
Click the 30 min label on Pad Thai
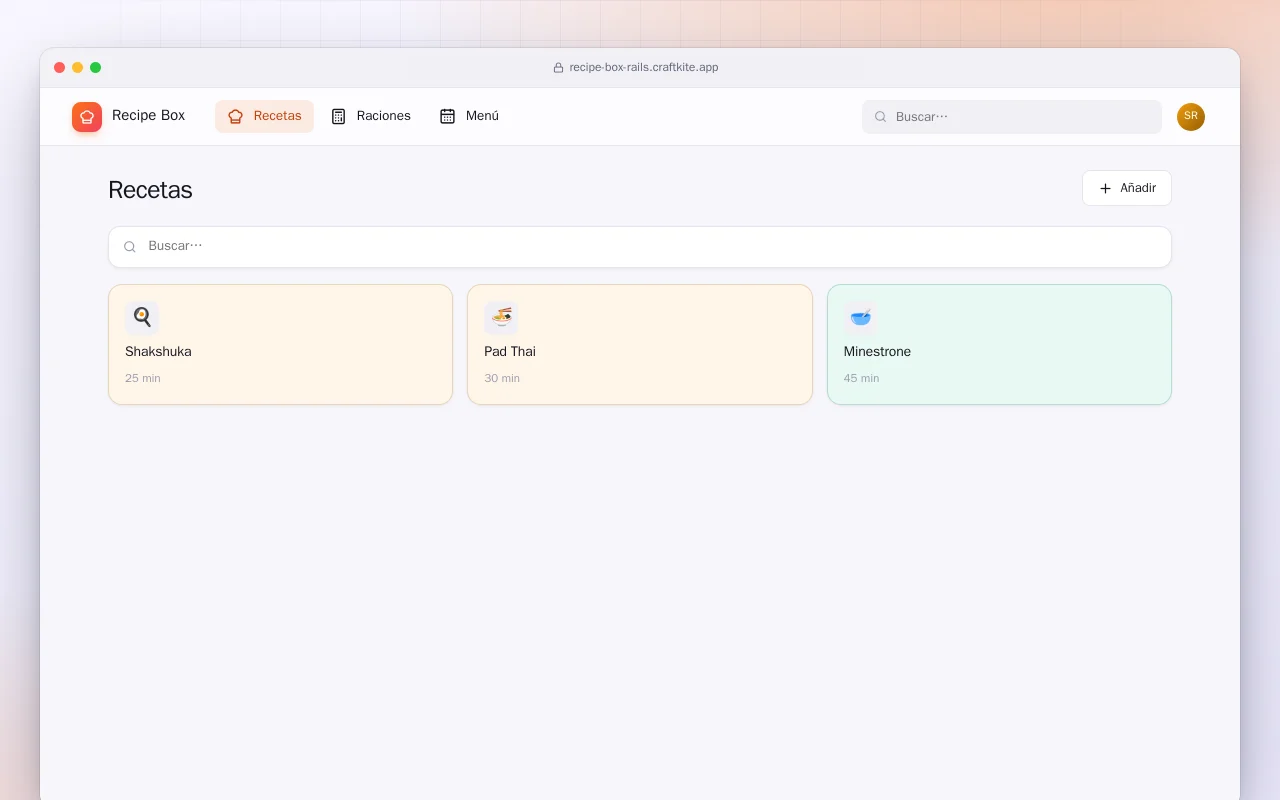[502, 378]
